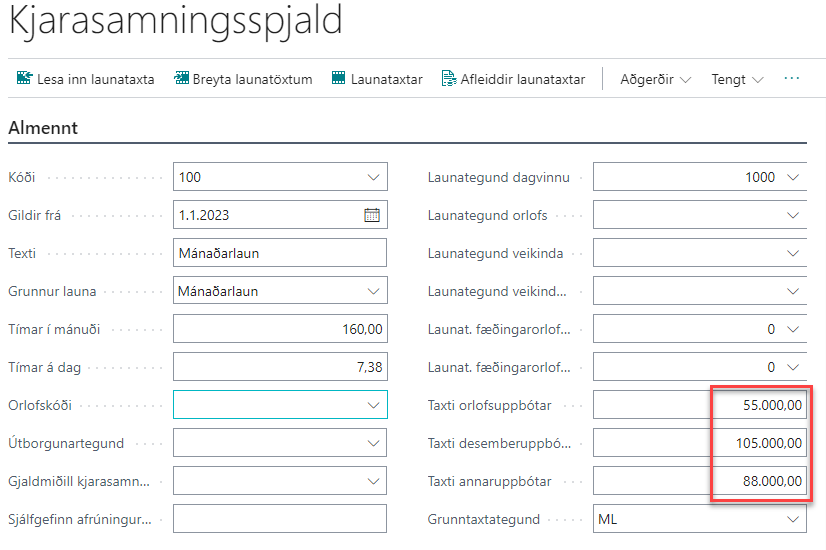Screen dimensions: 826x550
Task: Expand the Launategund dagvinnu dropdown
Action: pyautogui.click(x=793, y=177)
